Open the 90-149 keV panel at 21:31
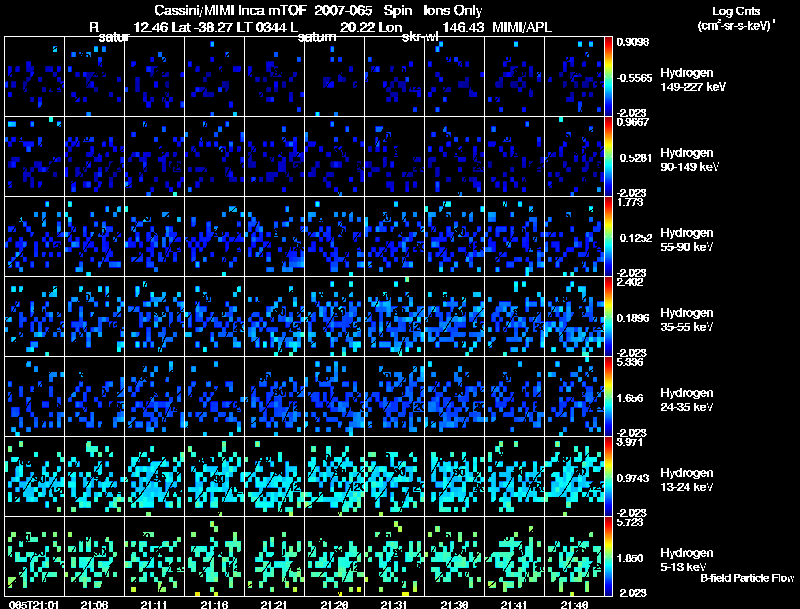The height and width of the screenshot is (609, 800). (x=394, y=157)
